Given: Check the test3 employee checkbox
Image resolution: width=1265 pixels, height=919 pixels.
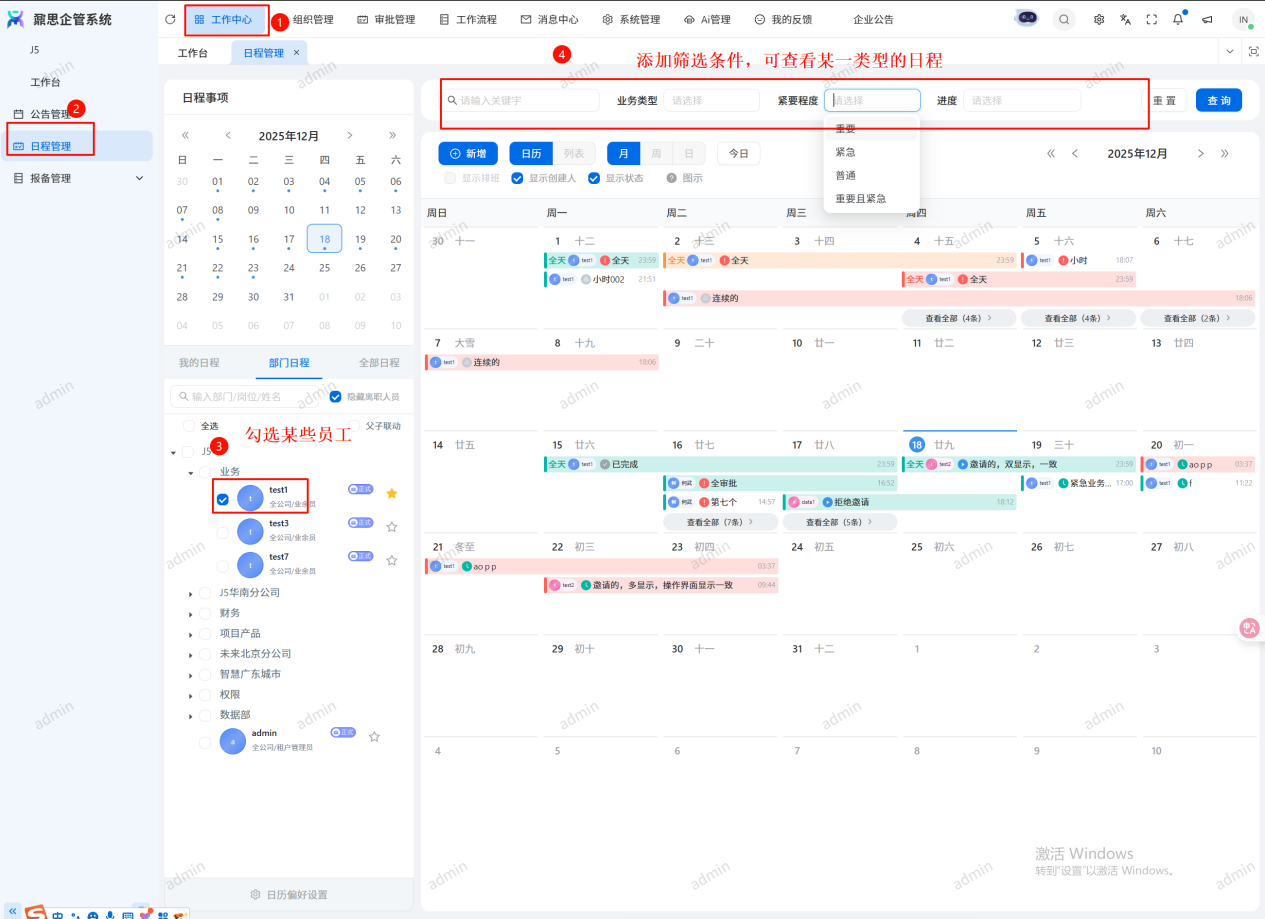Looking at the screenshot, I should [223, 532].
